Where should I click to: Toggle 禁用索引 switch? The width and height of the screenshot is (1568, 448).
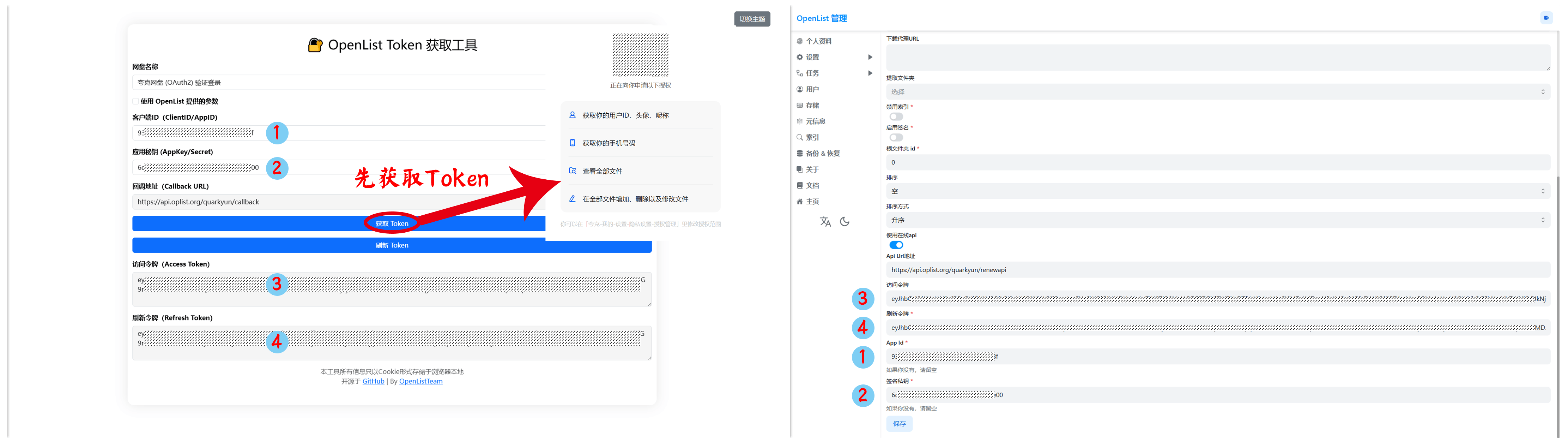896,117
